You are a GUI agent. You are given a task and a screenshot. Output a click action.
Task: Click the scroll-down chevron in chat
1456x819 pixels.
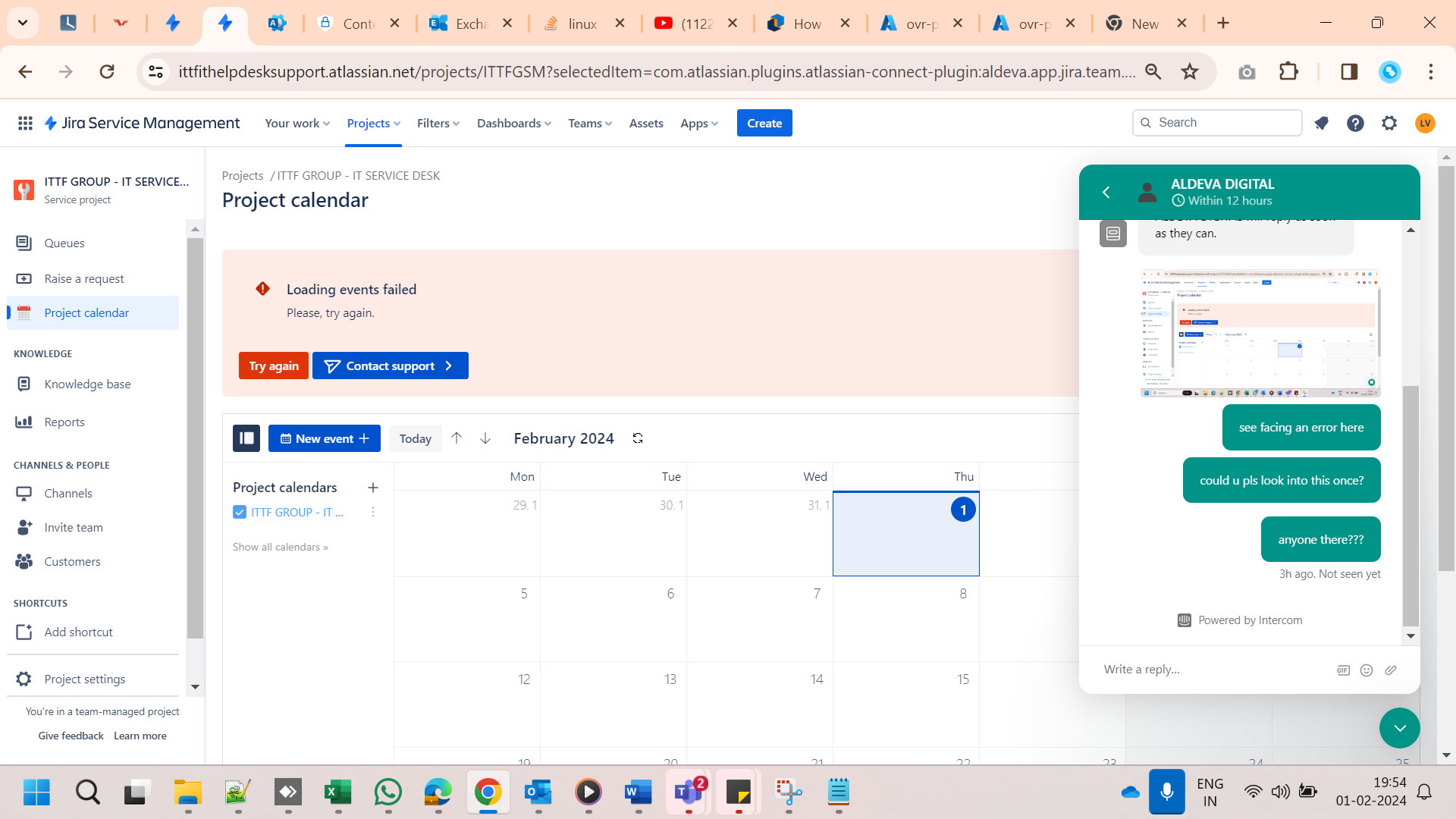[1399, 728]
